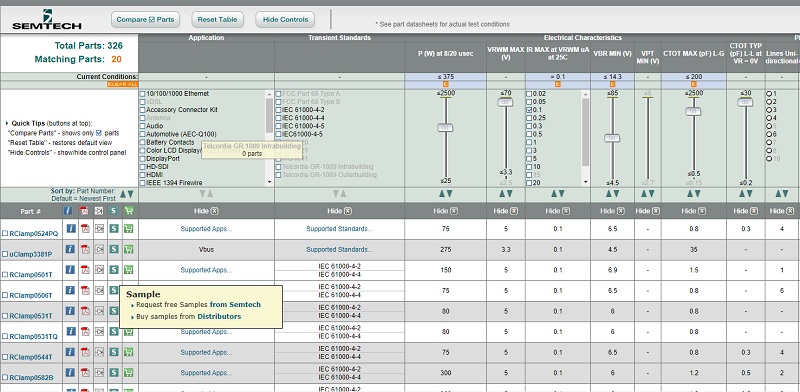Open info icon for RClamp0524PQ
Viewport: 800px width, 392px height.
click(x=70, y=228)
